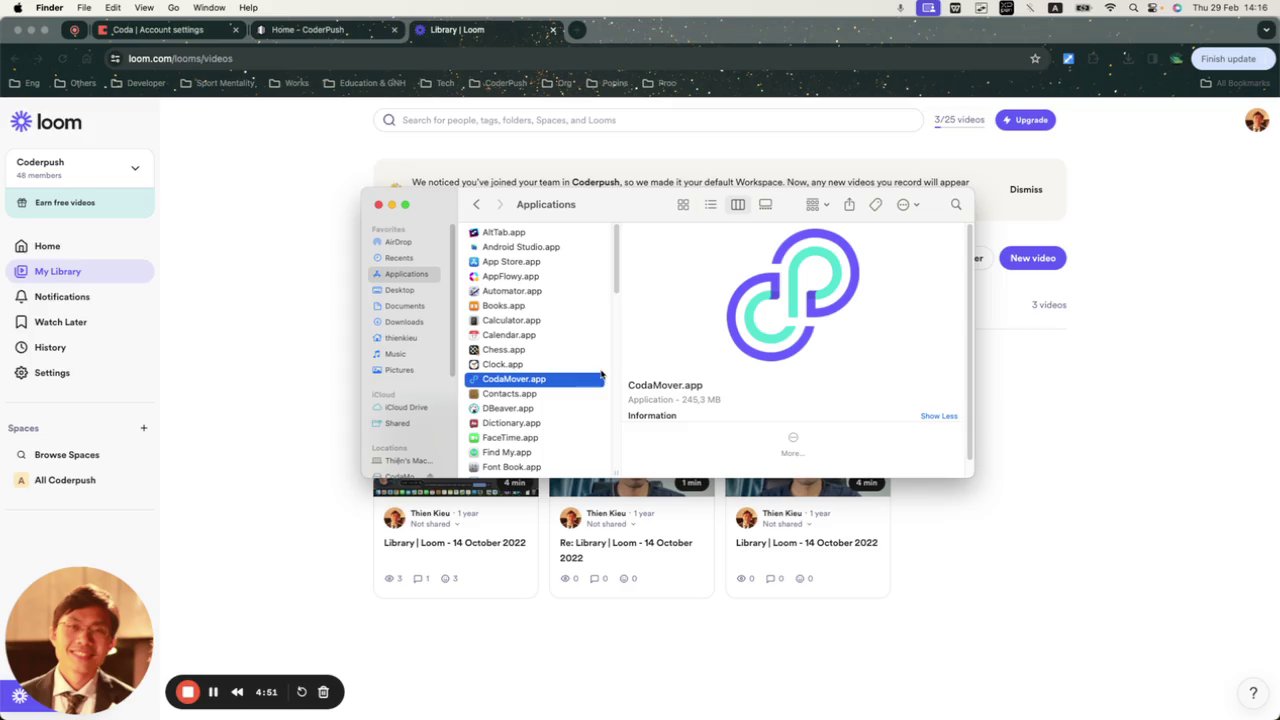Image resolution: width=1280 pixels, height=720 pixels.
Task: Stop the Loom recording
Action: (188, 692)
